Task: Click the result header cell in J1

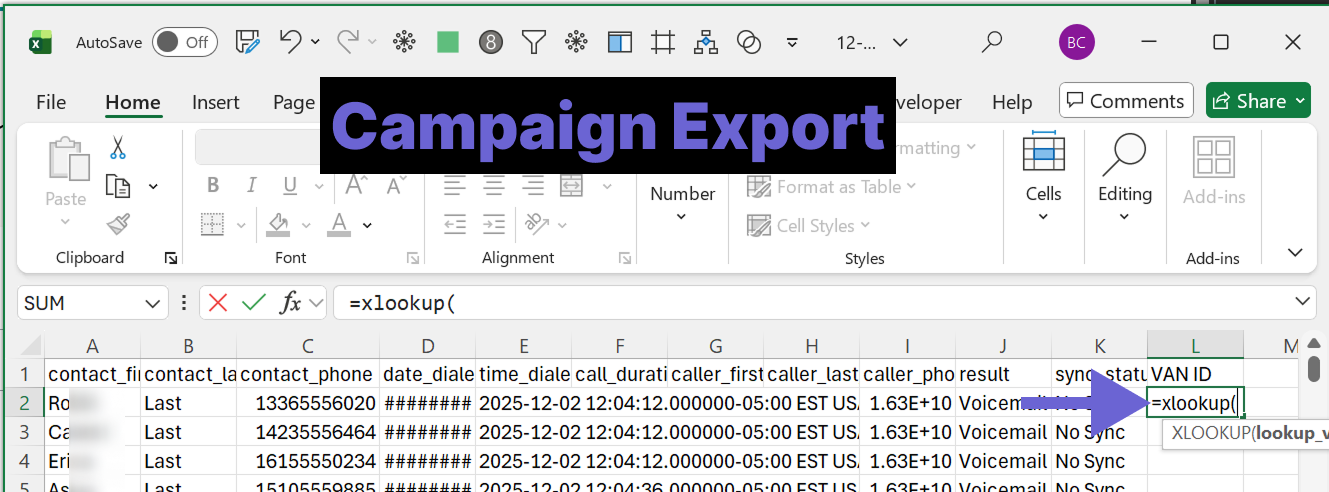Action: (x=1003, y=374)
